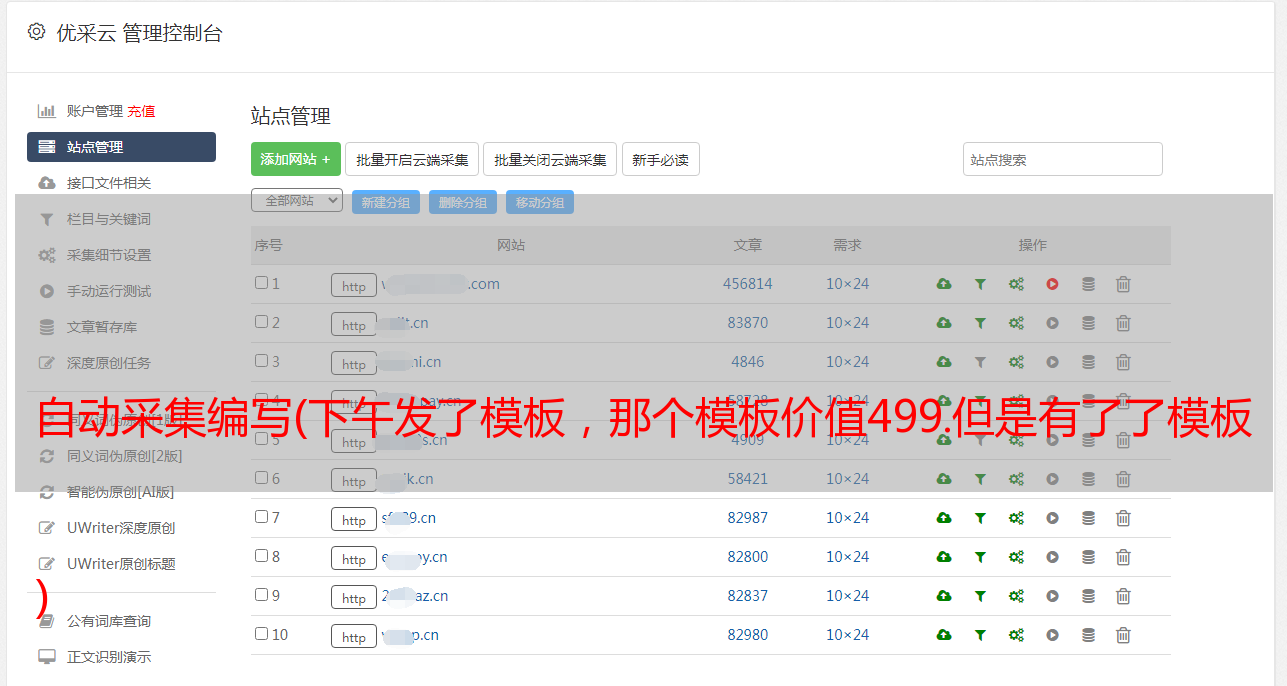Open 正文识别演示 in the sidebar
This screenshot has height=686, width=1287.
coord(109,657)
